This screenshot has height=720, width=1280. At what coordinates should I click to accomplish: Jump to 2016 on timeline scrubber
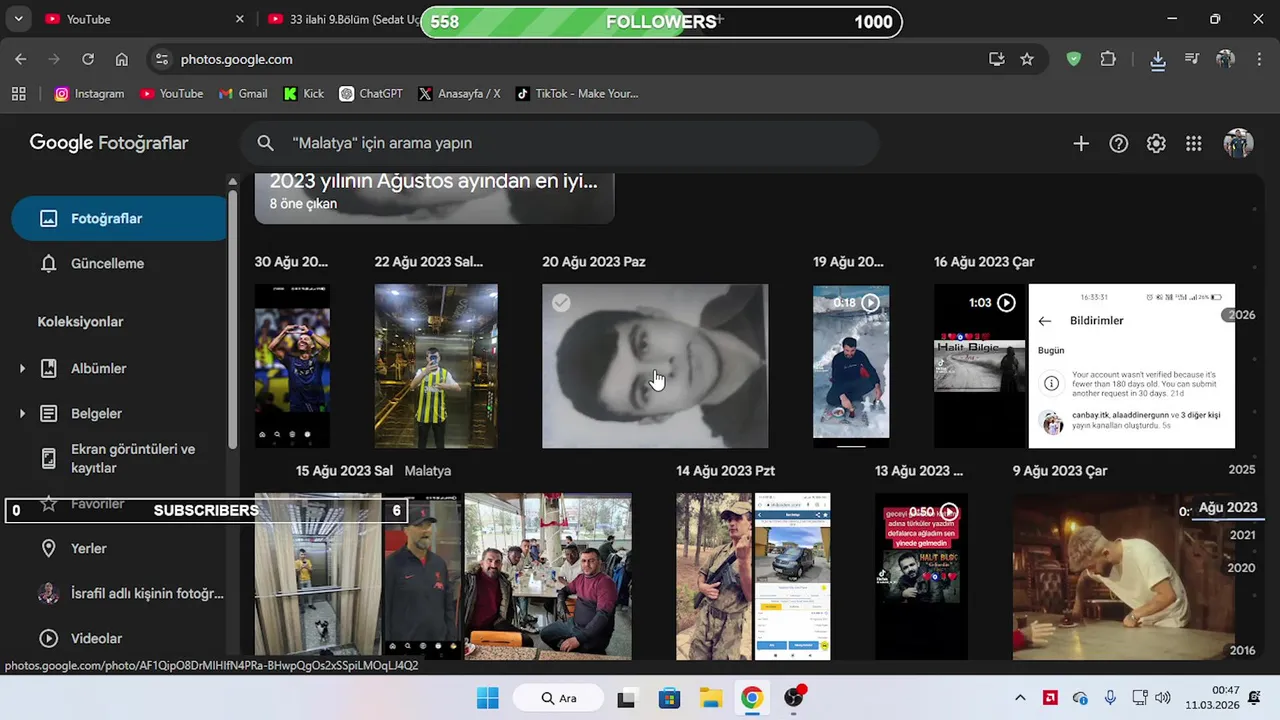pyautogui.click(x=1242, y=650)
